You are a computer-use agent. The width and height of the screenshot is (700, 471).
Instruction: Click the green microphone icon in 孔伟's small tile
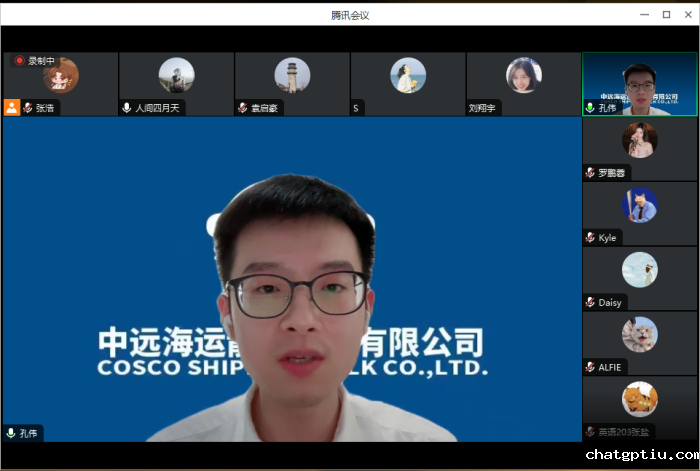(x=590, y=108)
